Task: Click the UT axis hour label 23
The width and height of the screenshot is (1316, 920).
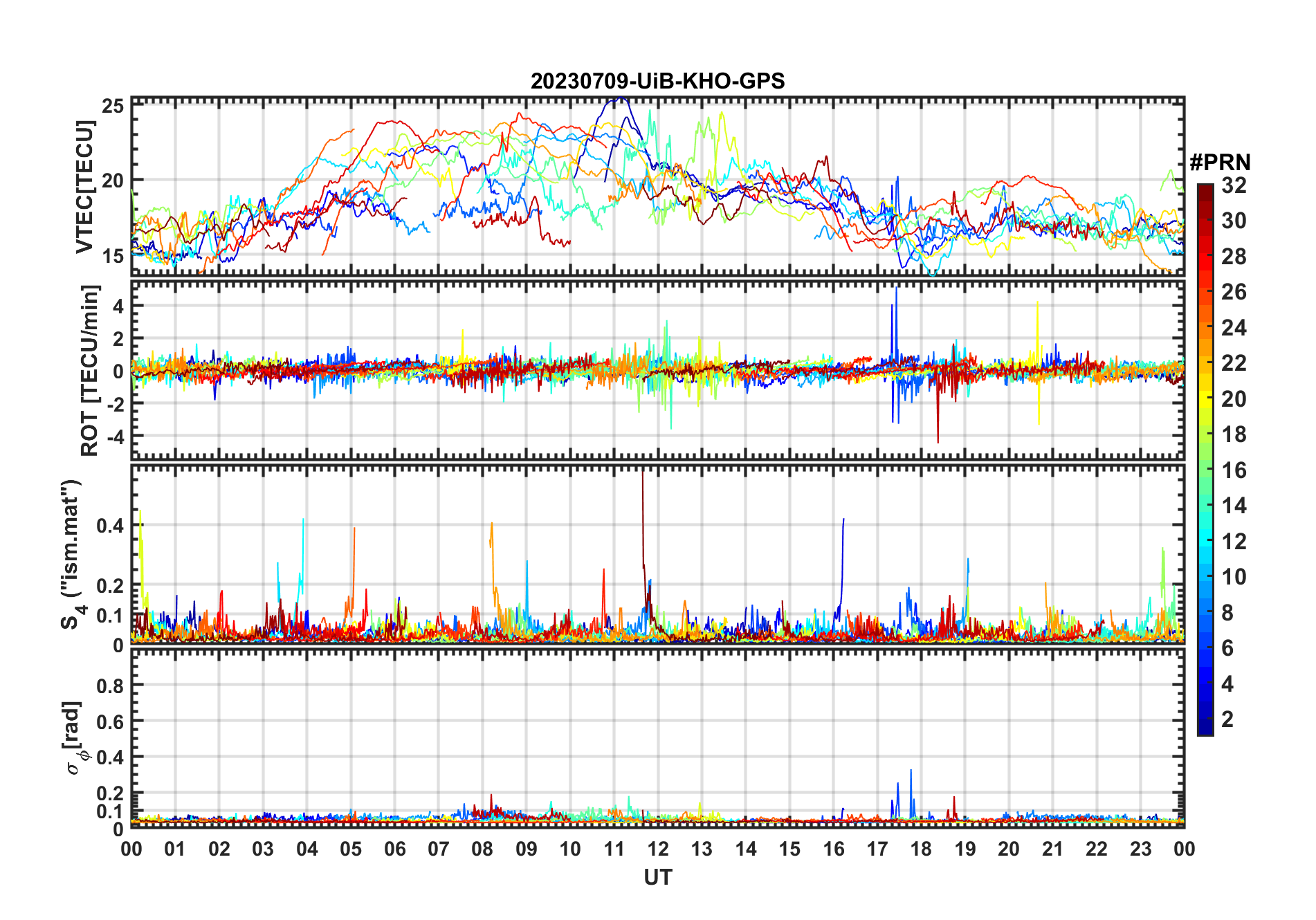Action: 1141,849
